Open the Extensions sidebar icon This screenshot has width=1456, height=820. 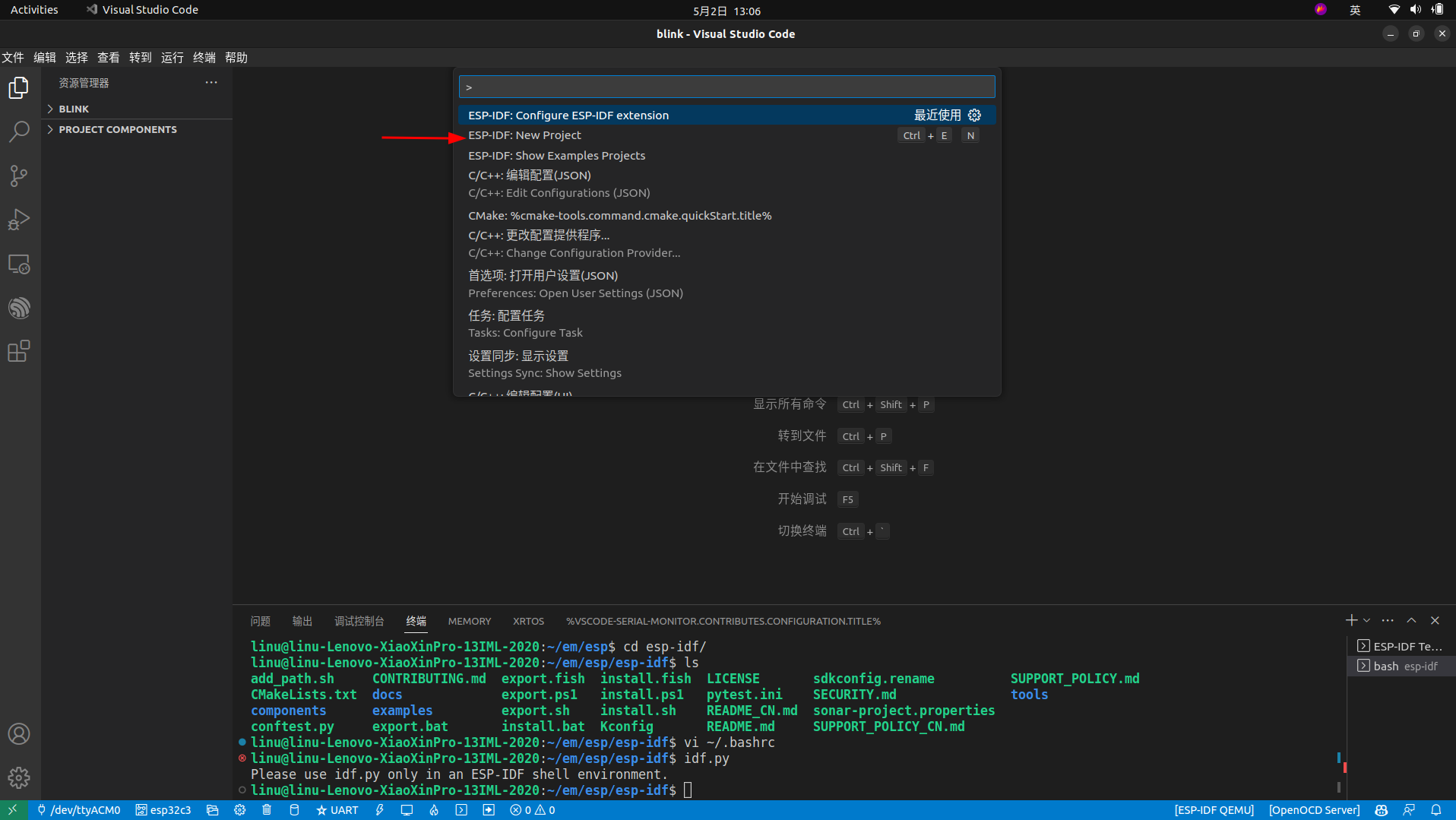(x=19, y=350)
